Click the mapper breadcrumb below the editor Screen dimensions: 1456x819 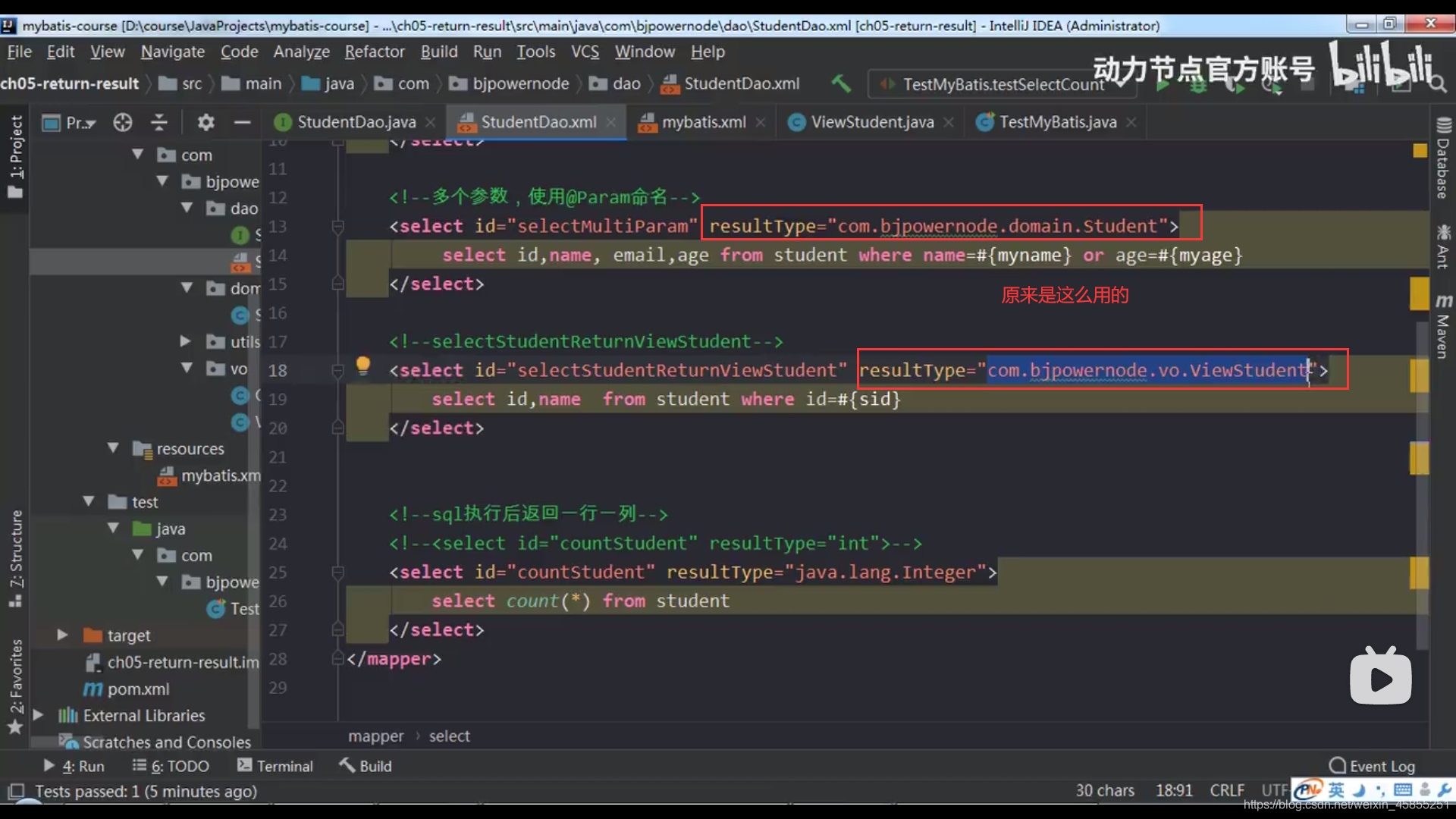tap(375, 736)
